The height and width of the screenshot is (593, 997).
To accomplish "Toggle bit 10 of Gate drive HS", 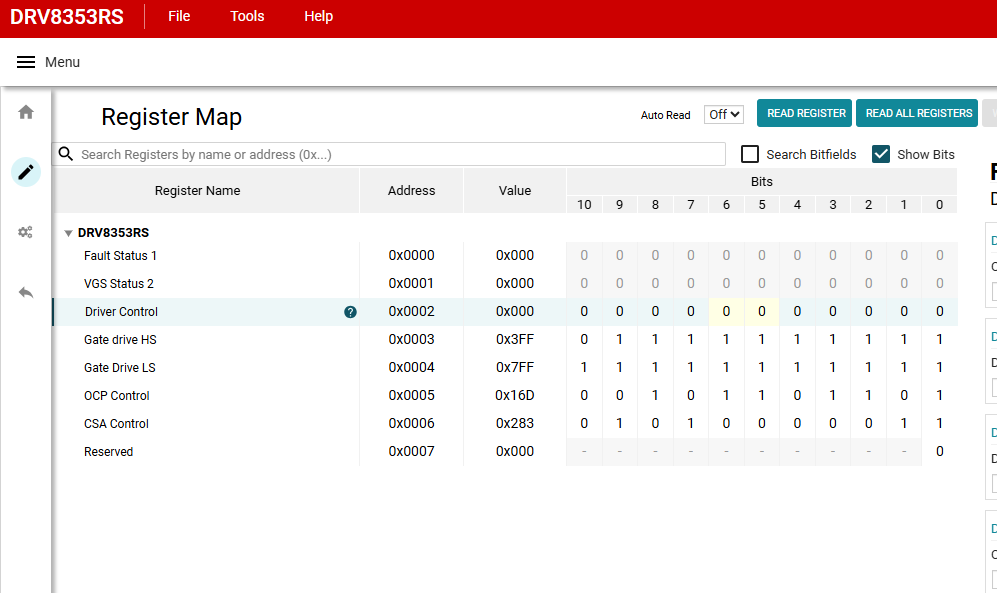I will [584, 339].
